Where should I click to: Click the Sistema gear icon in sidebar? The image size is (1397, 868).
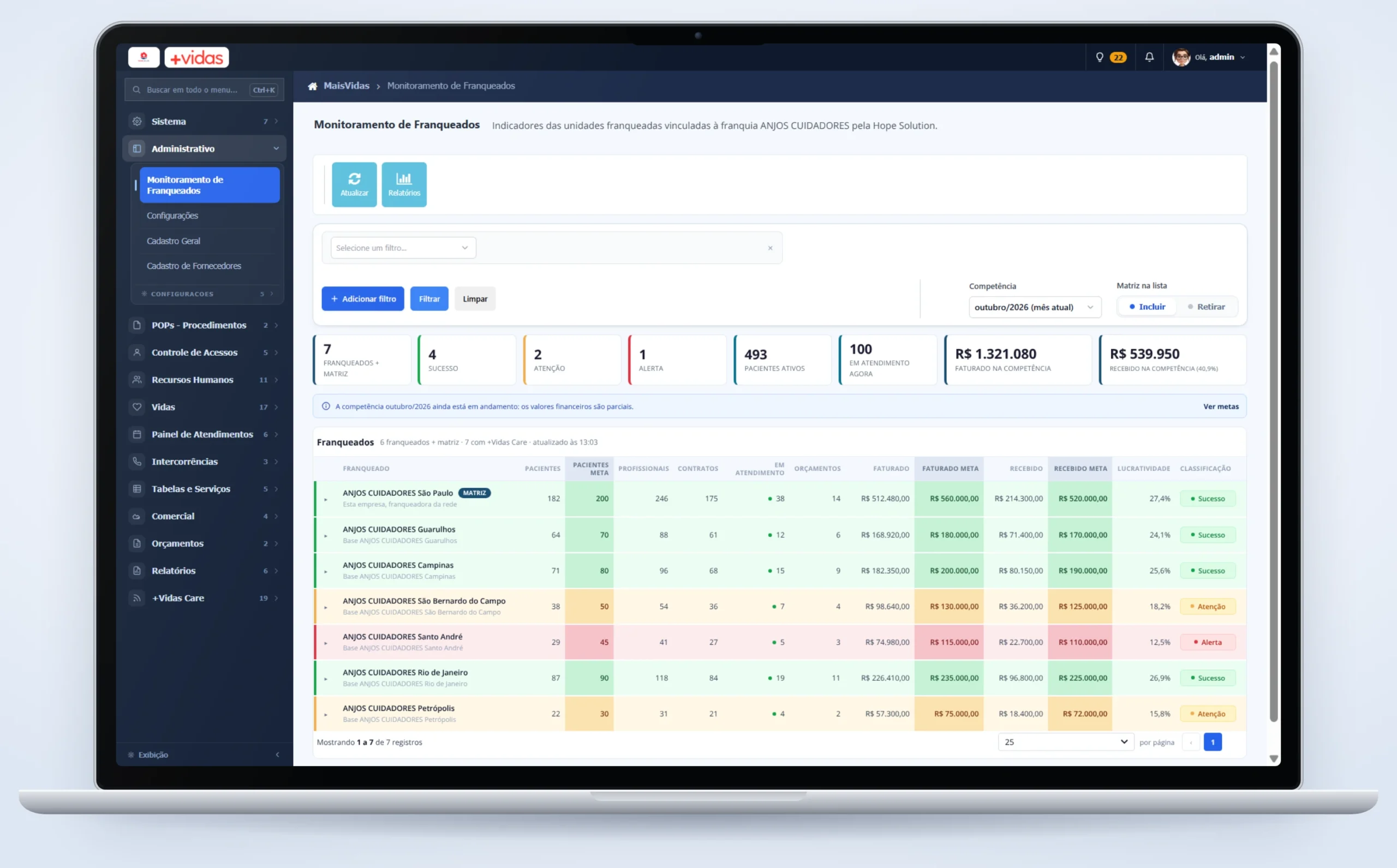pos(136,121)
